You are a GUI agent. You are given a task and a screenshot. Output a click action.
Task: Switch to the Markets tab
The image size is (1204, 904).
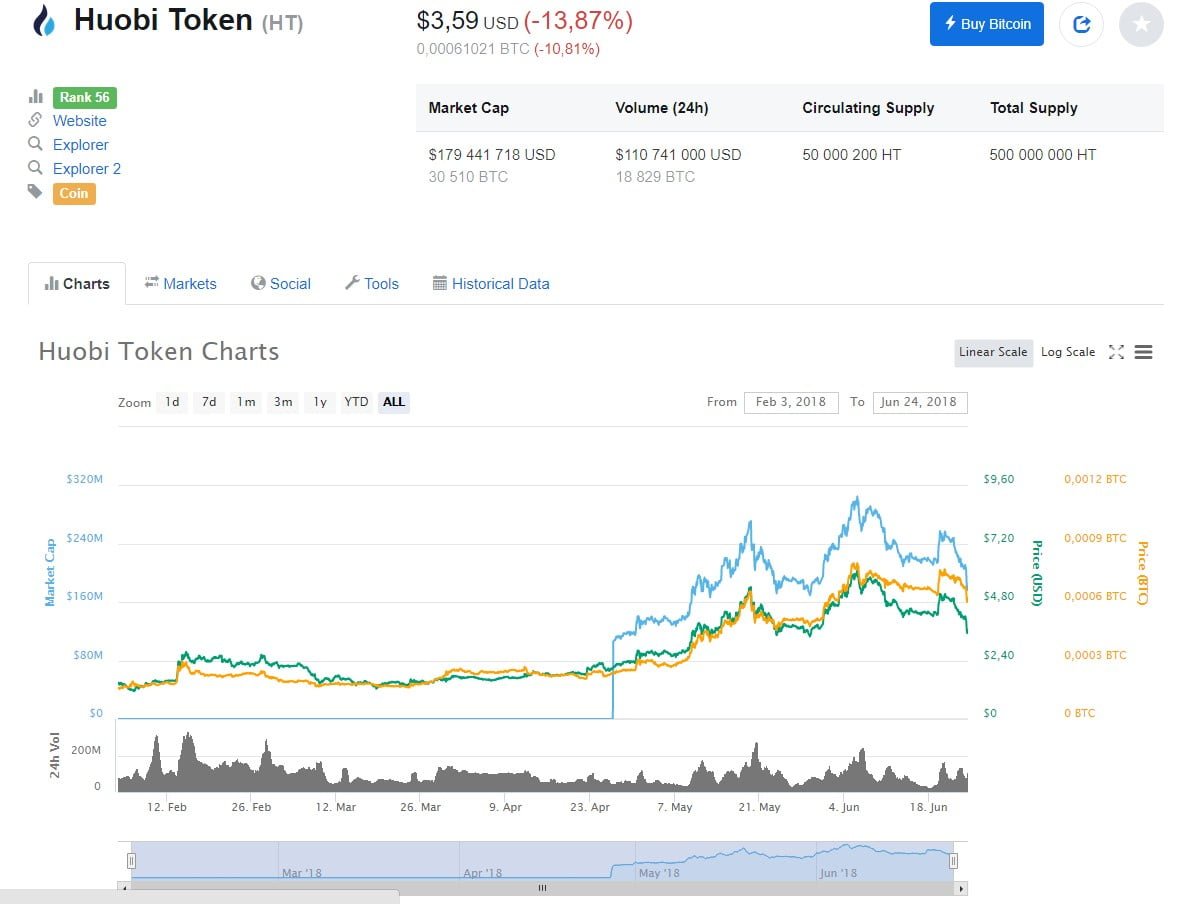tap(181, 283)
